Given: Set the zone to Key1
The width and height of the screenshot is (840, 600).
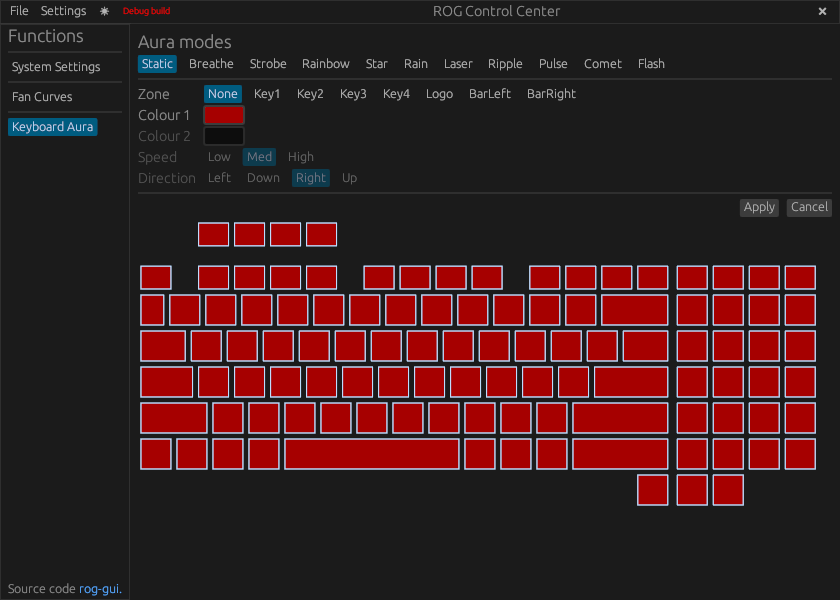Looking at the screenshot, I should tap(267, 94).
